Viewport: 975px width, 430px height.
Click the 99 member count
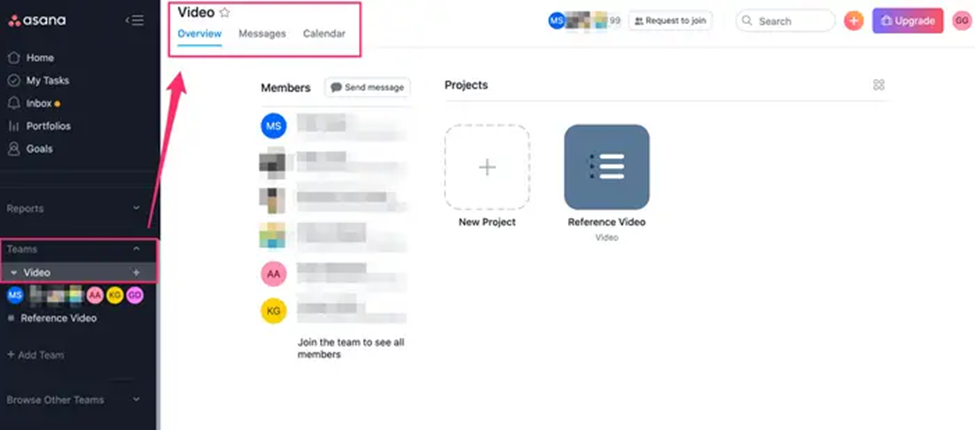615,21
